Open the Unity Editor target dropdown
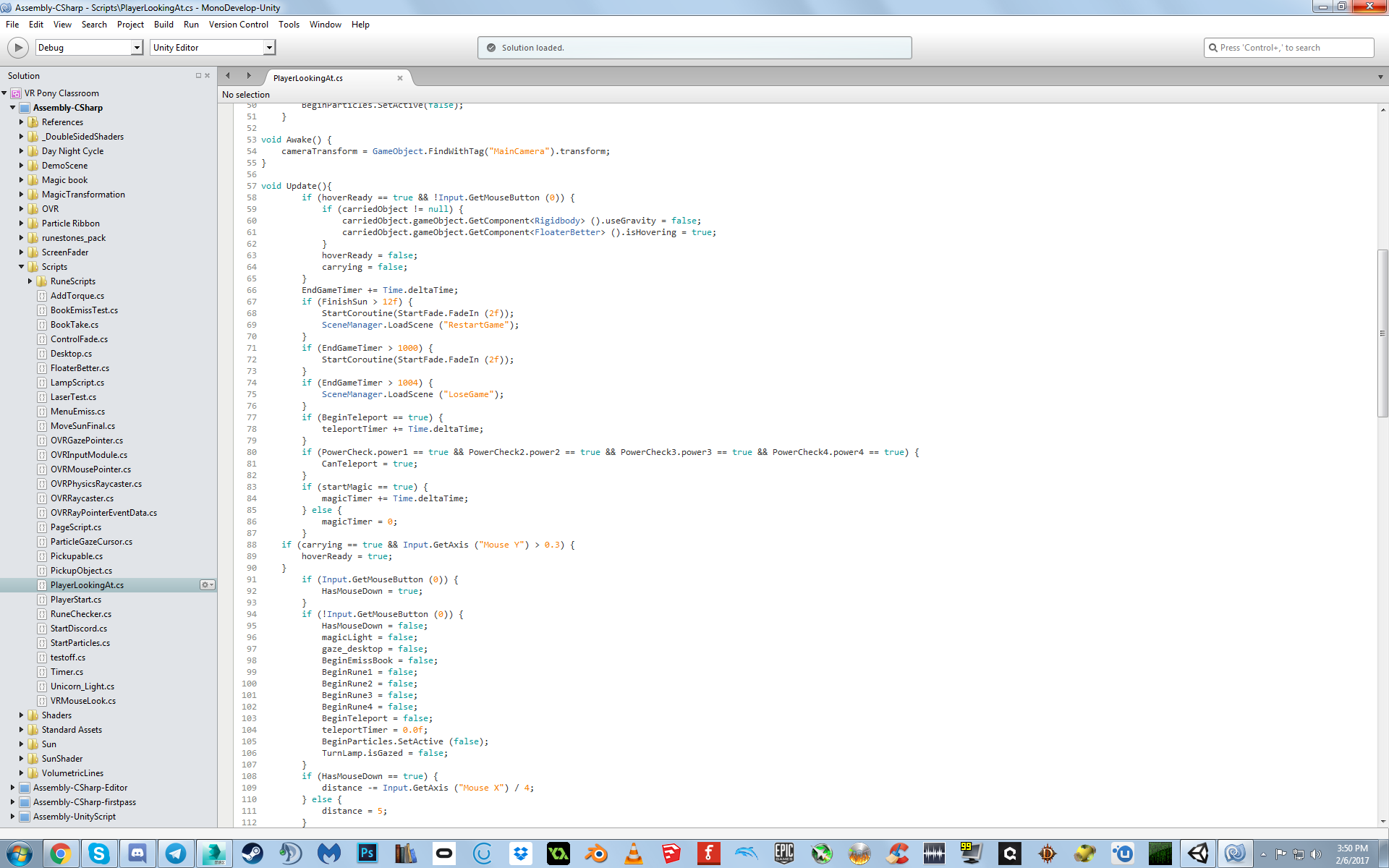Image resolution: width=1389 pixels, height=868 pixels. pos(268,48)
